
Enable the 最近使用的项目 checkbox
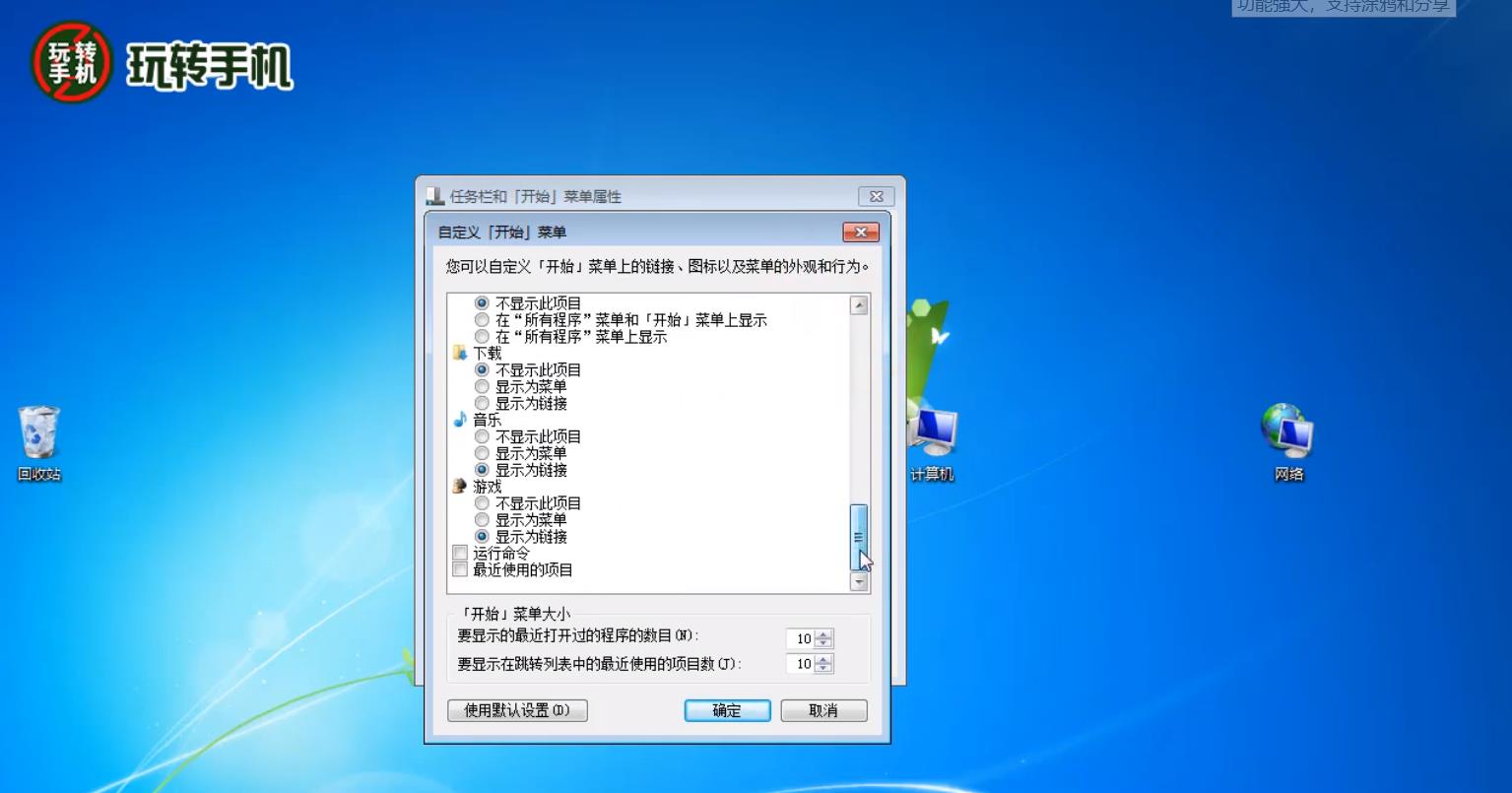click(x=460, y=569)
